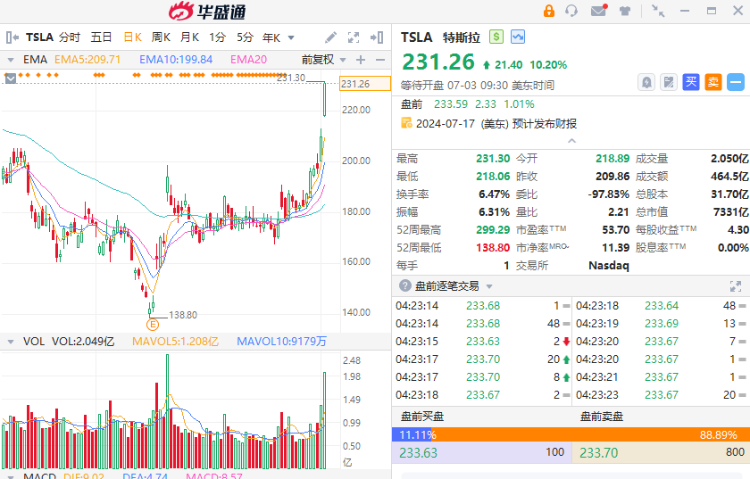The height and width of the screenshot is (479, 750).
Task: Set a price alert with the bell icon
Action: click(x=646, y=82)
